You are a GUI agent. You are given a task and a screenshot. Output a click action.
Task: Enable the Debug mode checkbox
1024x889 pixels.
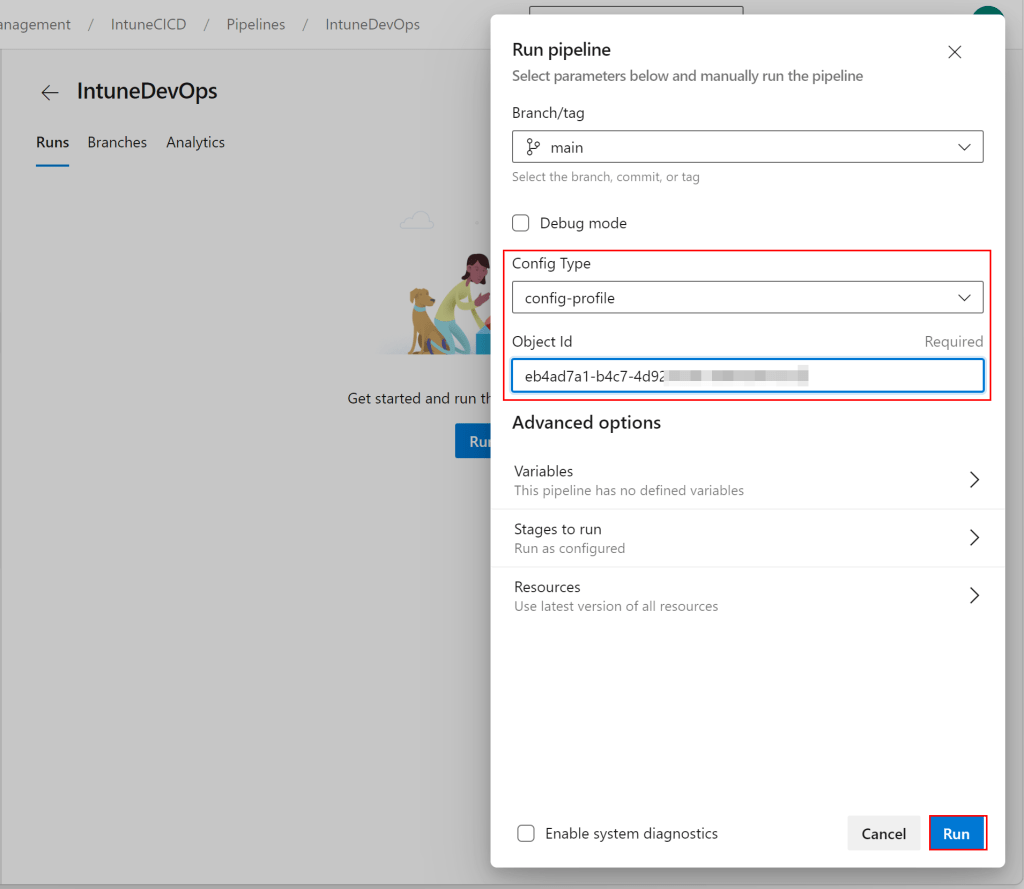(x=521, y=223)
